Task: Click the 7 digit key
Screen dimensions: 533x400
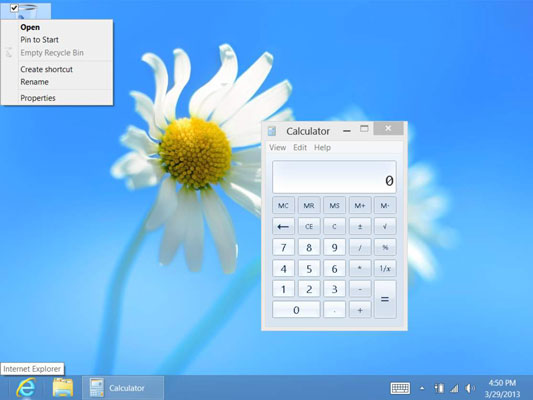Action: coord(283,247)
